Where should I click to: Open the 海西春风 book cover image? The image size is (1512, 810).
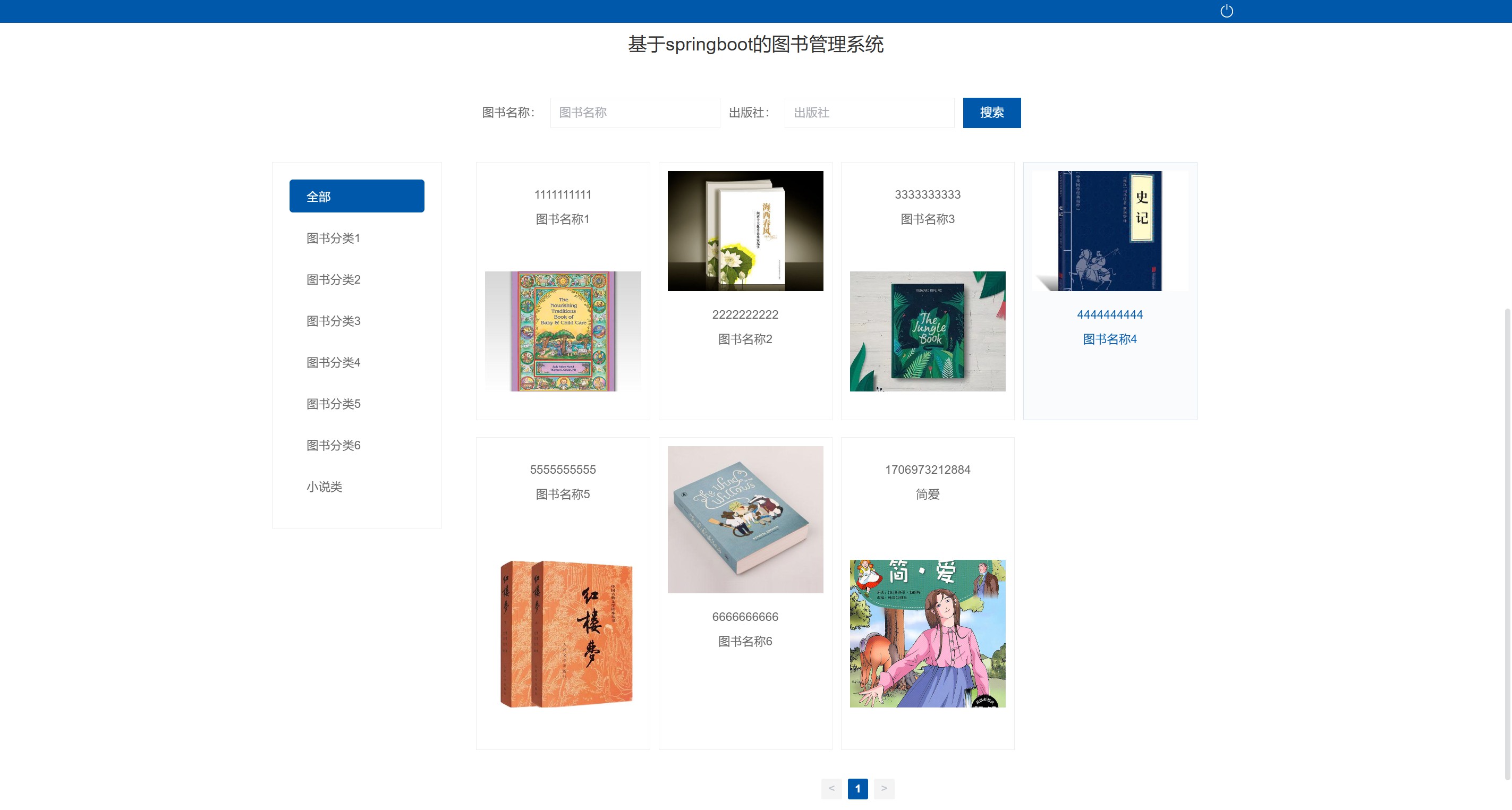(745, 231)
